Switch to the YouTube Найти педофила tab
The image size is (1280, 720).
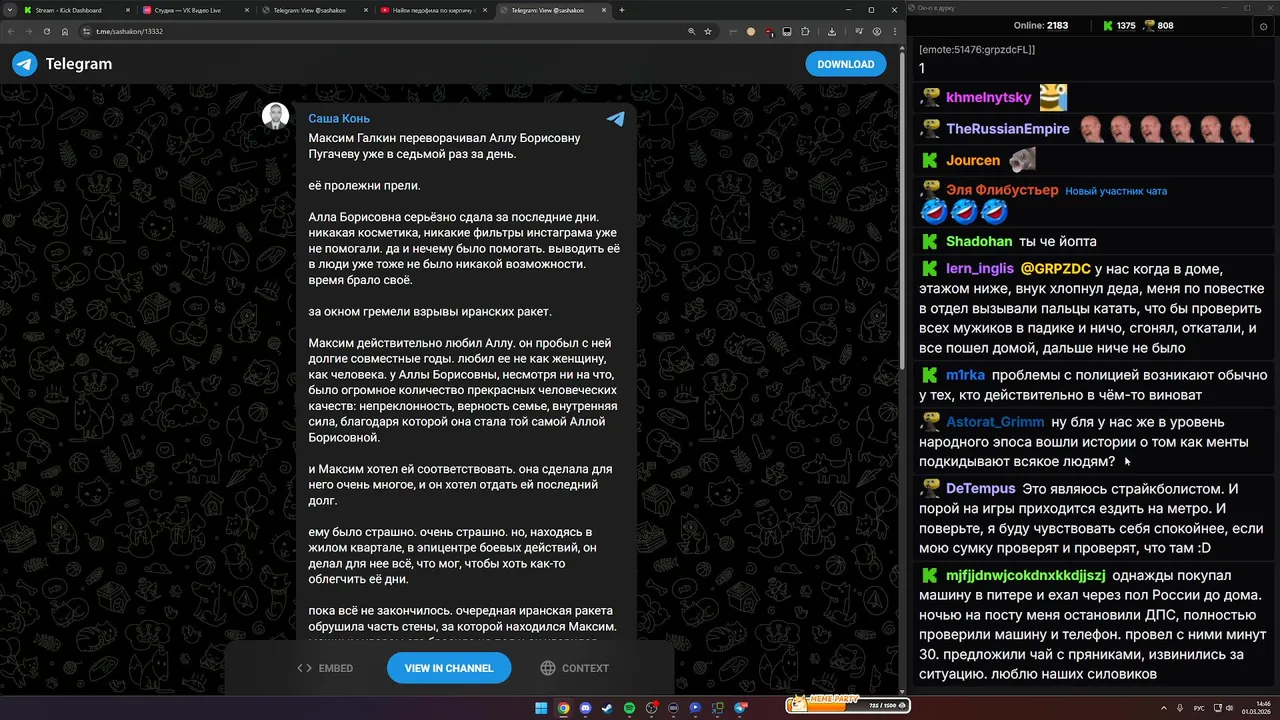tap(432, 10)
